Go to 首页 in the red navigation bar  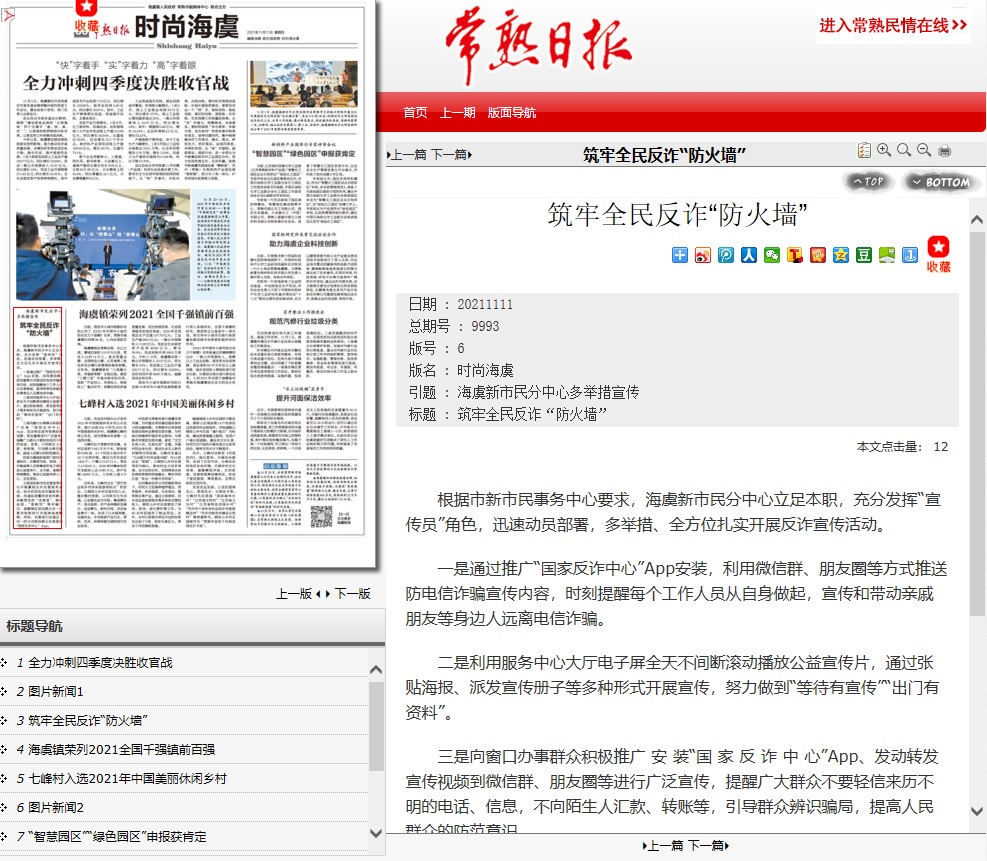tap(415, 113)
